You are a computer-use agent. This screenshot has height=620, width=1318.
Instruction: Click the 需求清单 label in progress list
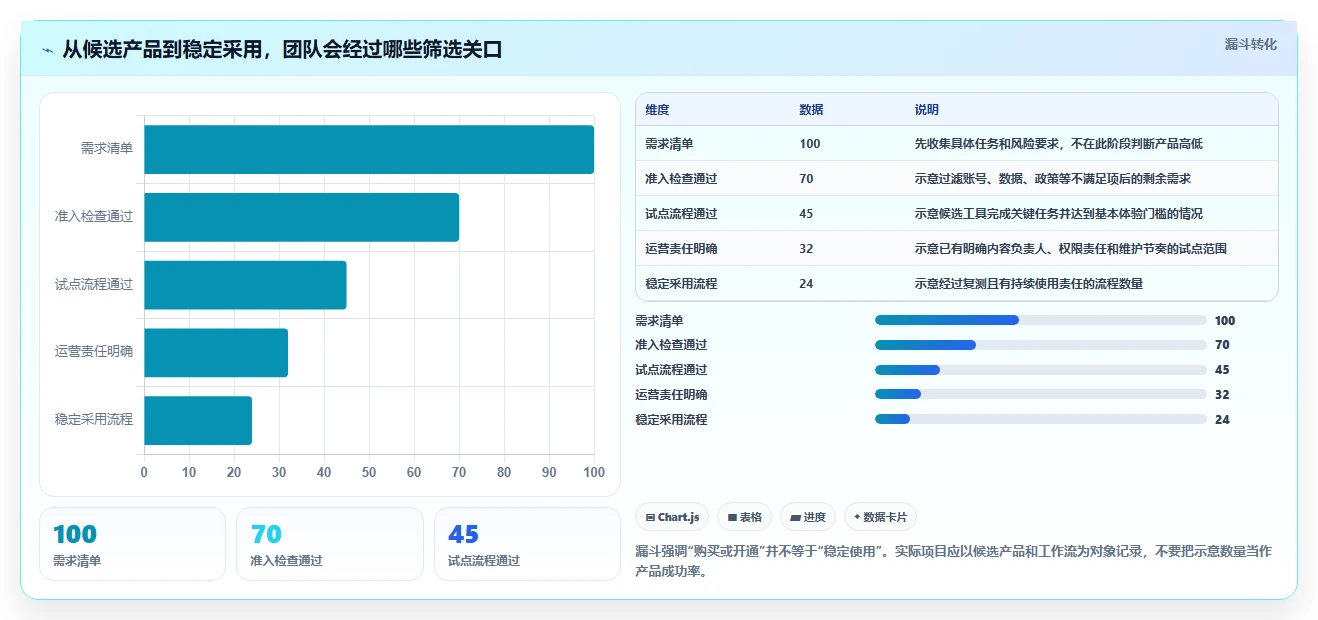pyautogui.click(x=660, y=320)
